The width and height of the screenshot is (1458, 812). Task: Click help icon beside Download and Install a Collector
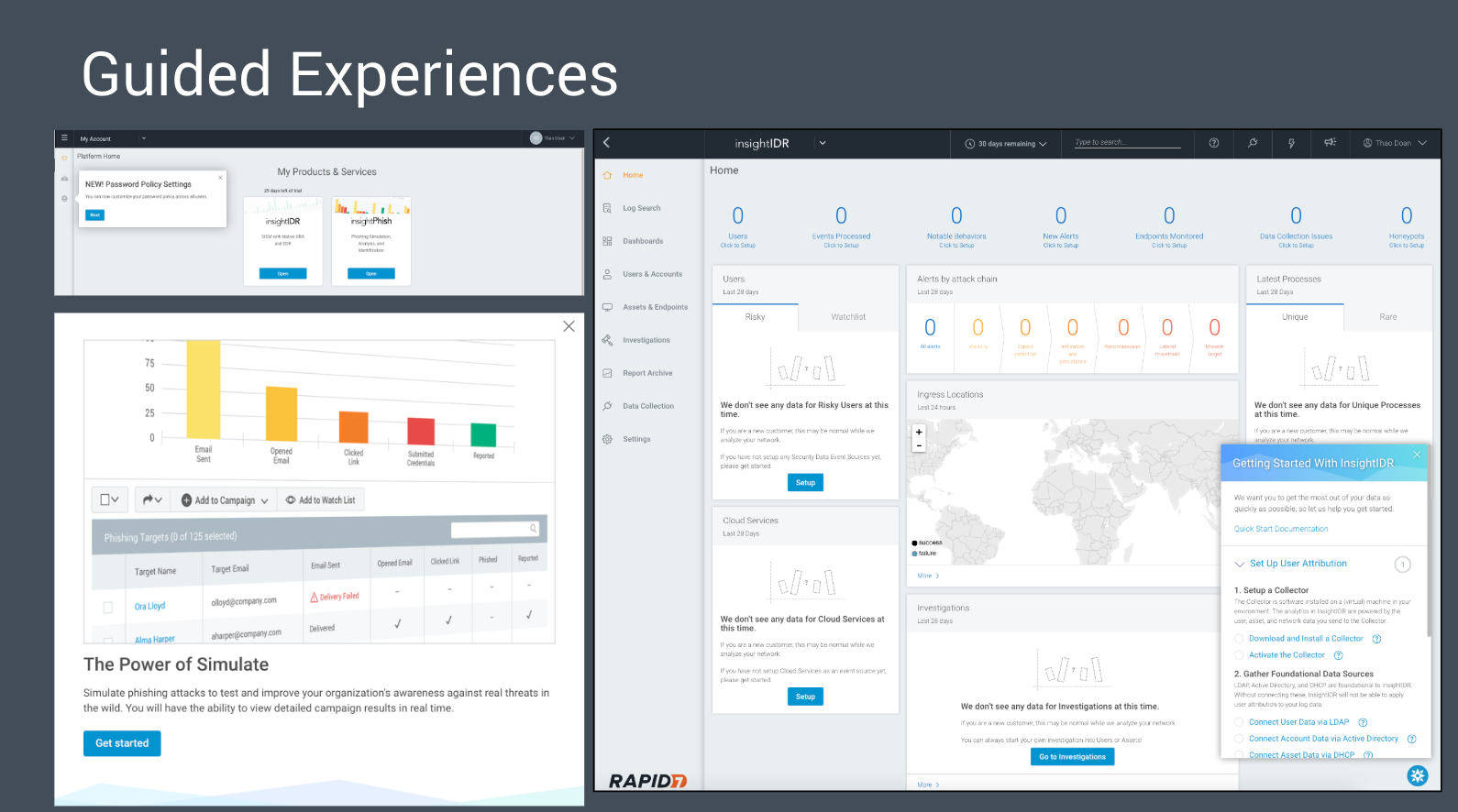pyautogui.click(x=1376, y=639)
